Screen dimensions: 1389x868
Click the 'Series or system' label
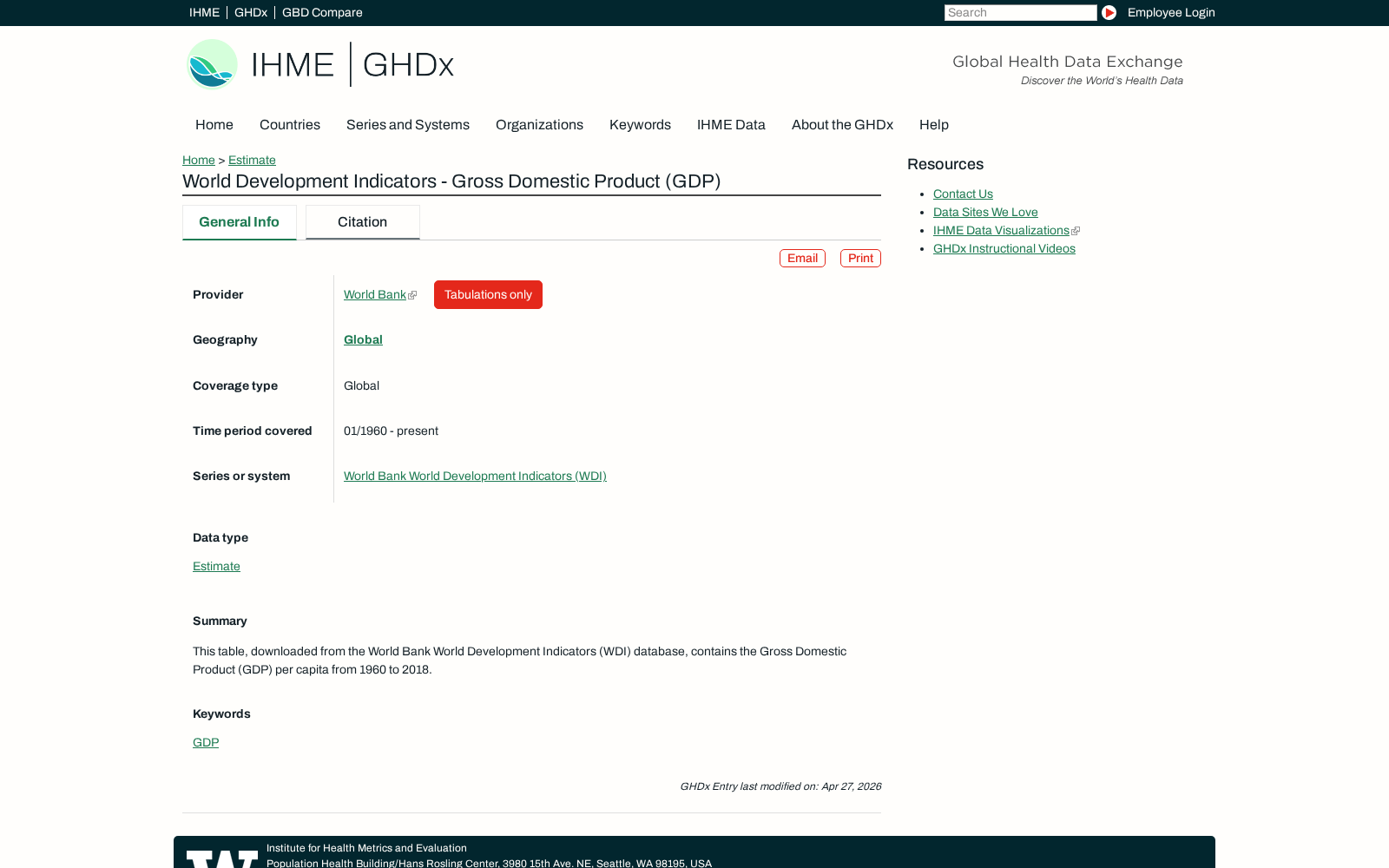tap(241, 477)
